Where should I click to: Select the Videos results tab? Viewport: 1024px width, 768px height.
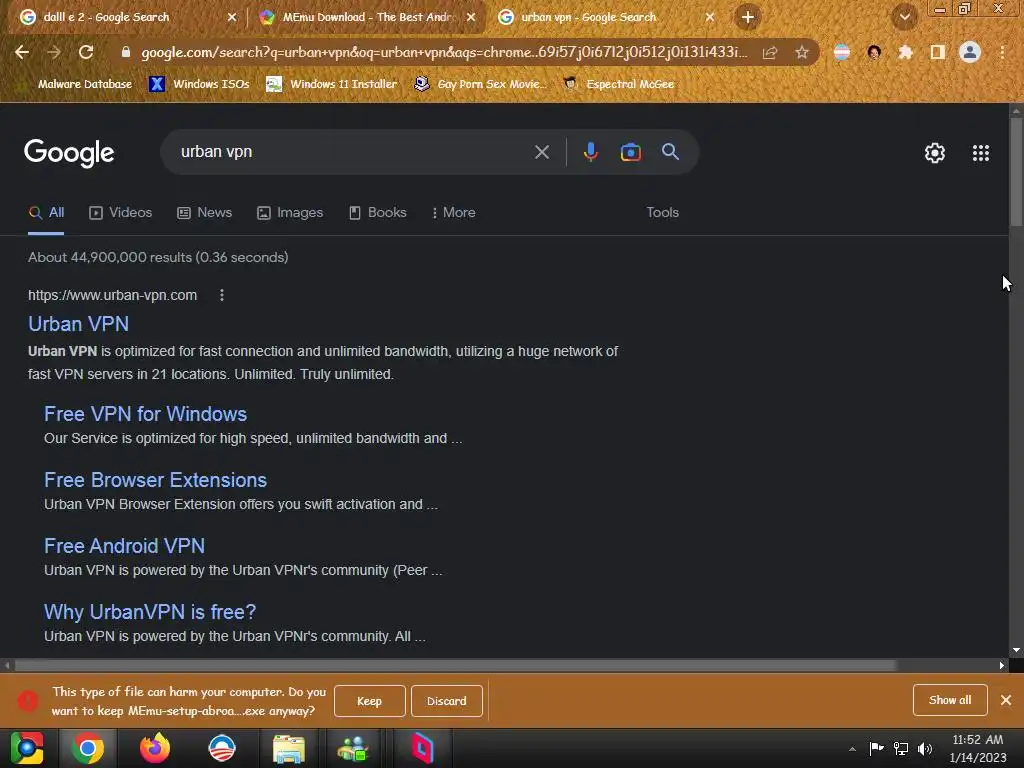[121, 213]
